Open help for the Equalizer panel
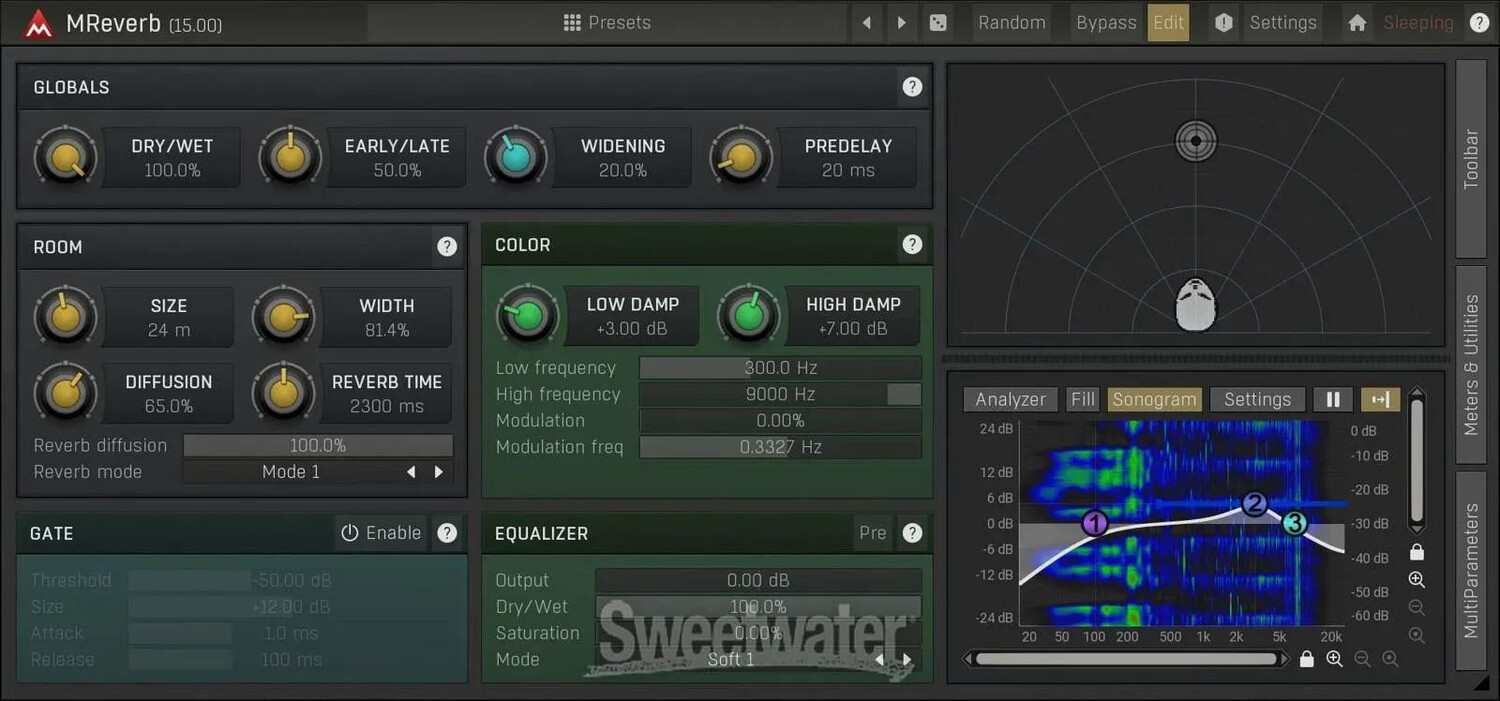 (x=912, y=533)
